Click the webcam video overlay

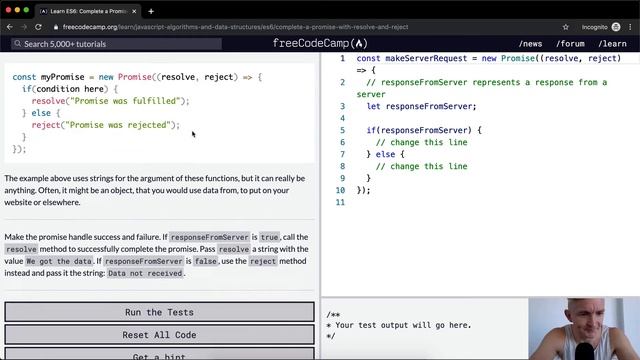tap(584, 329)
